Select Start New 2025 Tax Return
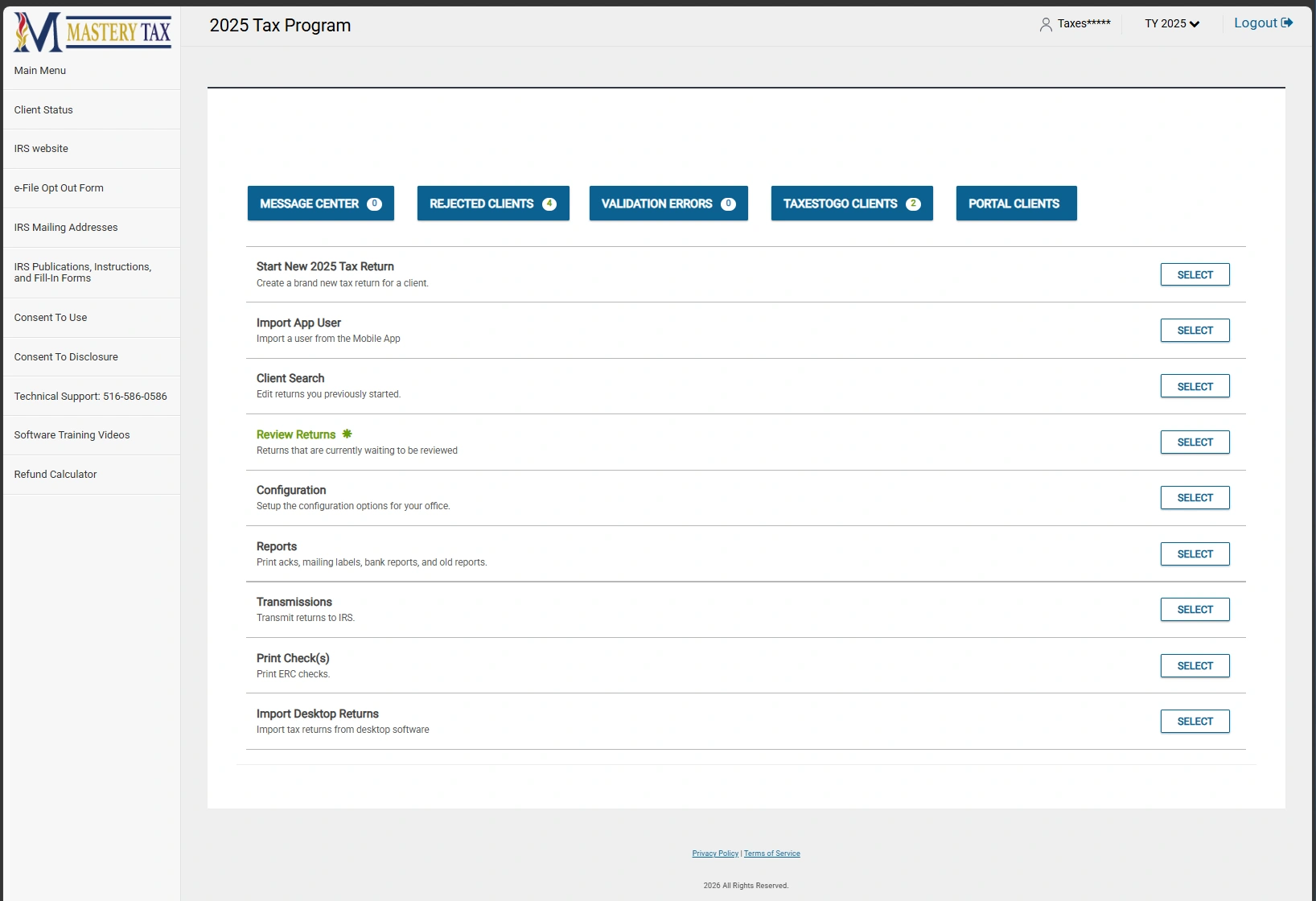 click(1195, 275)
